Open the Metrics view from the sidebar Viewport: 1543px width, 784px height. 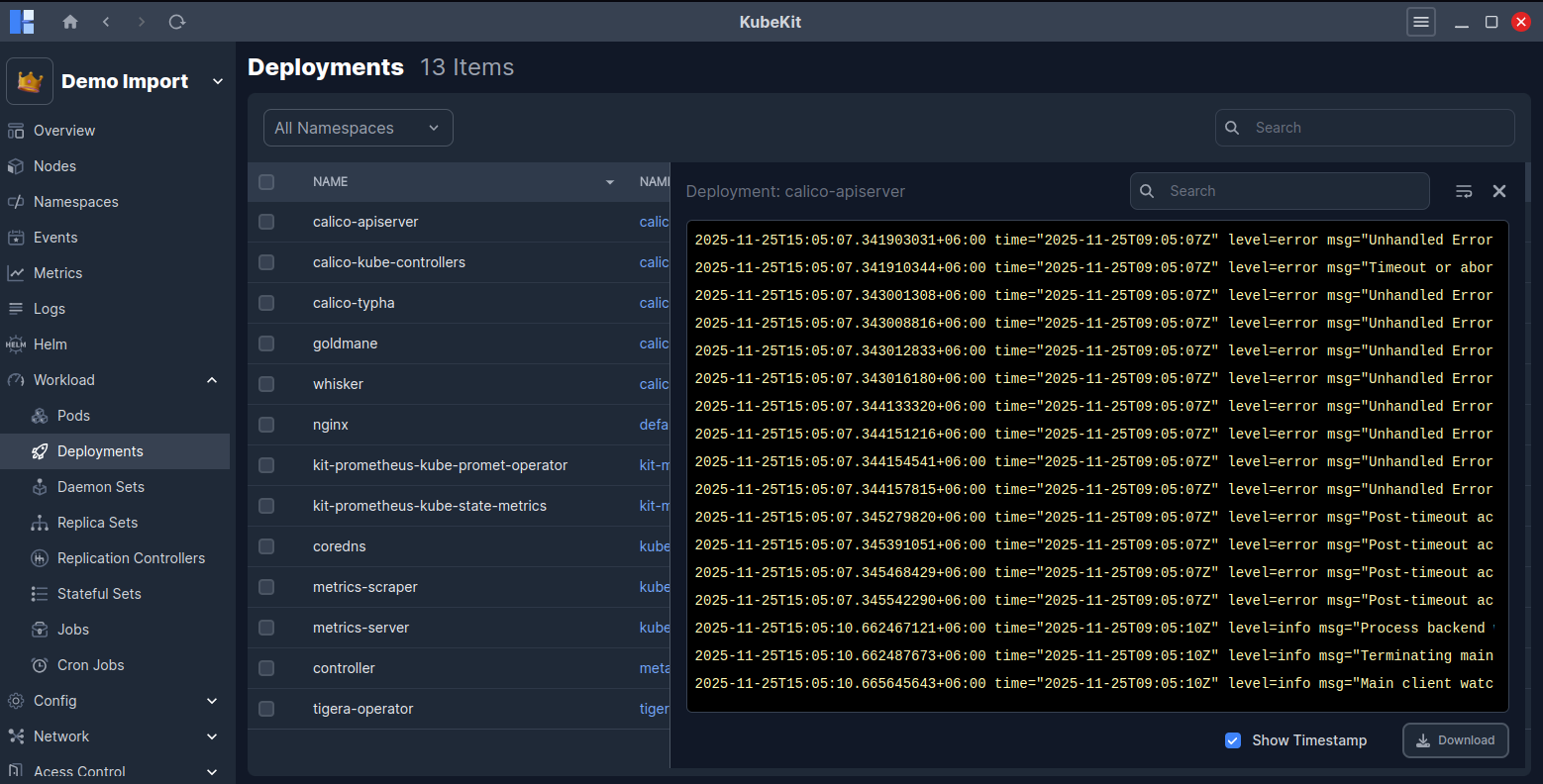pyautogui.click(x=55, y=272)
